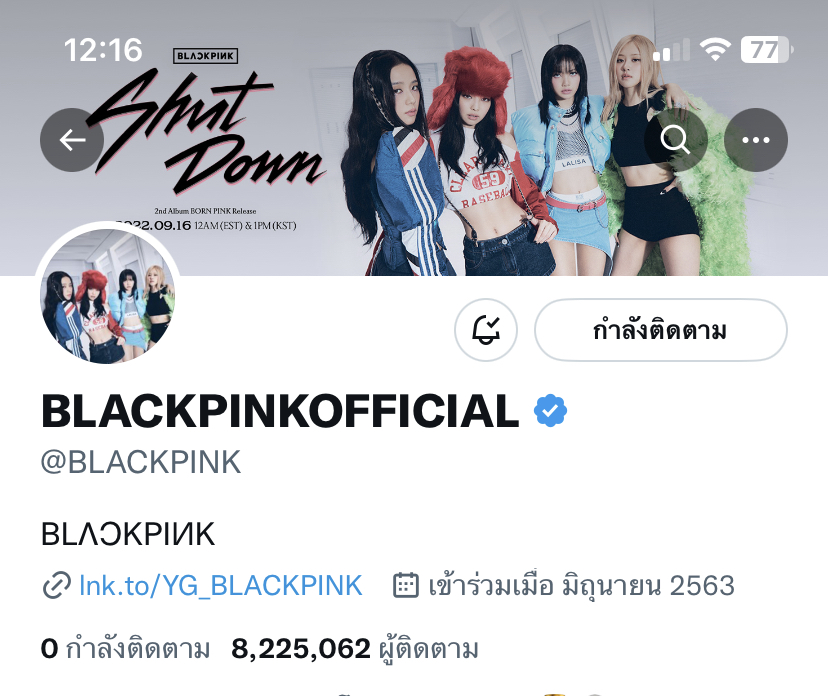This screenshot has width=828, height=696.
Task: Tap the 12:16 status bar clock
Action: pyautogui.click(x=103, y=50)
